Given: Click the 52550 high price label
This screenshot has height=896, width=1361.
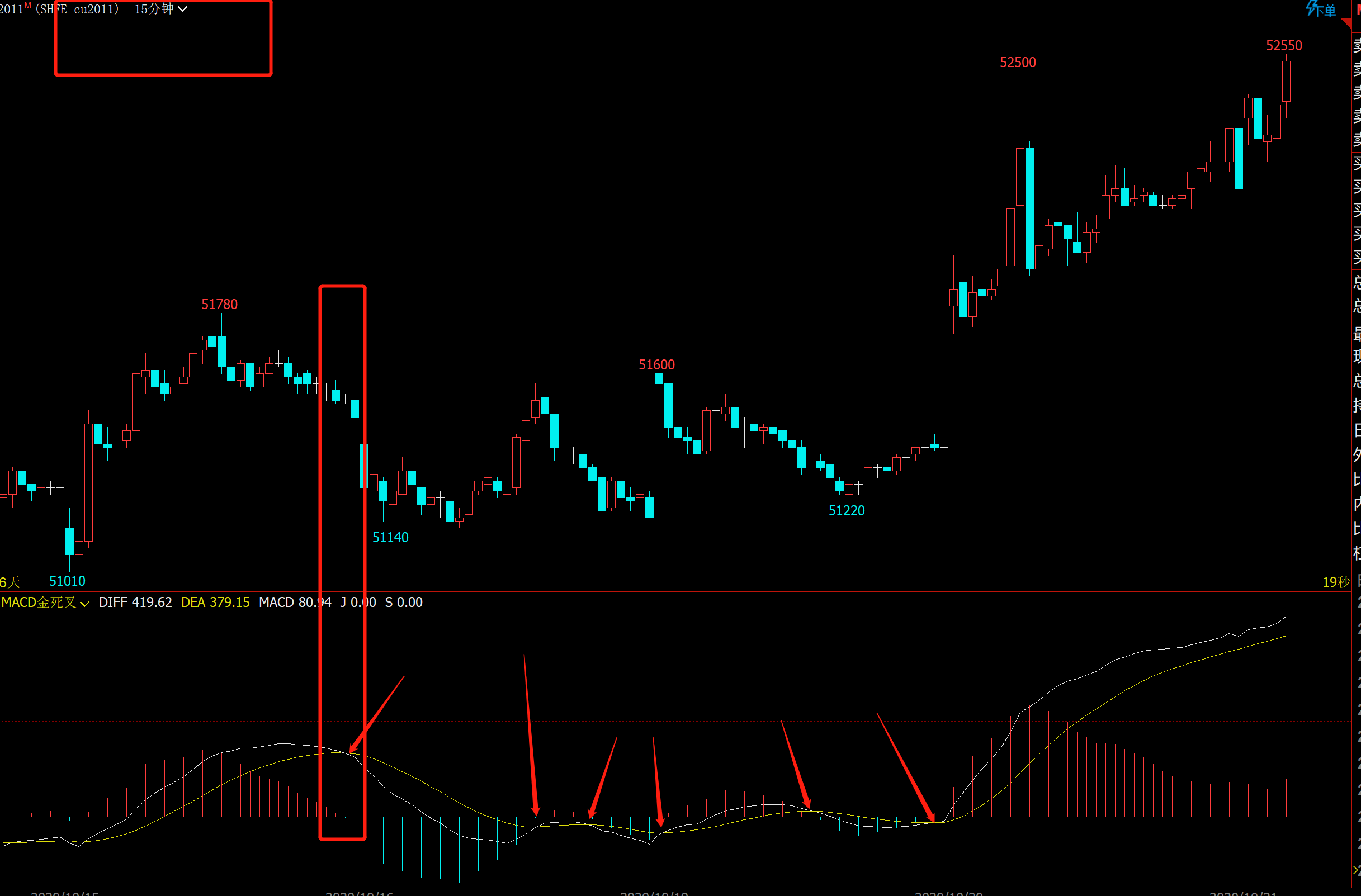Looking at the screenshot, I should pos(1283,46).
